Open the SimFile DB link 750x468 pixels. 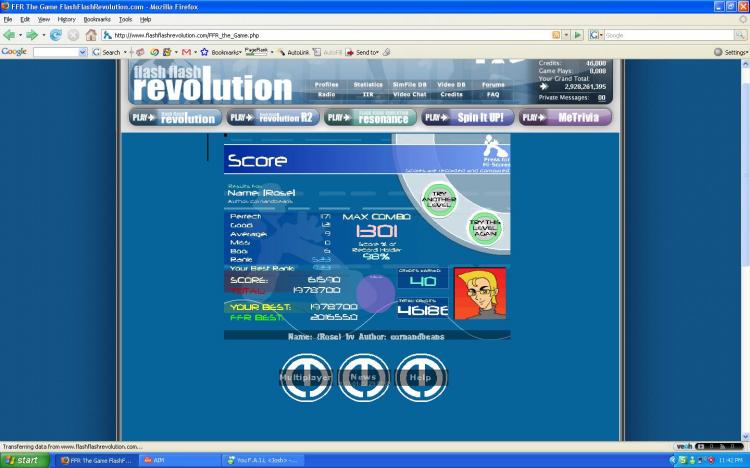click(409, 84)
